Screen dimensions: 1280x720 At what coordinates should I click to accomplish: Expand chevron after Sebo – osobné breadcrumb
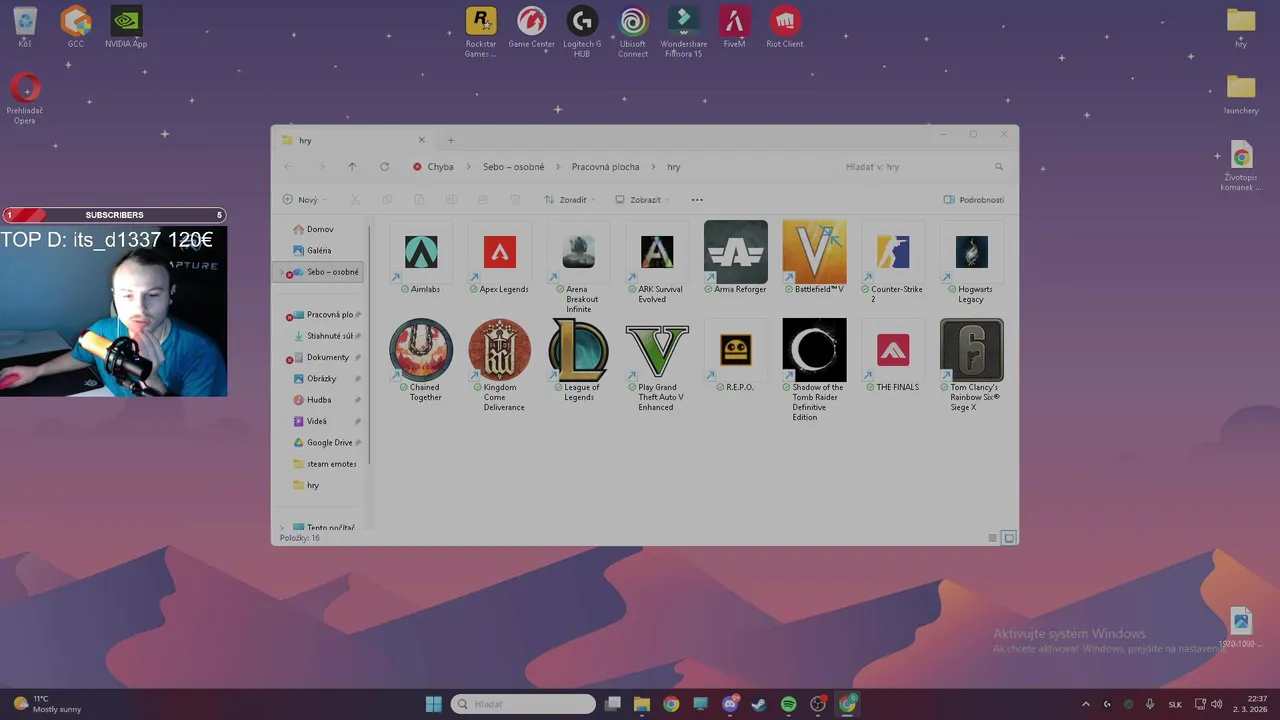pyautogui.click(x=558, y=167)
